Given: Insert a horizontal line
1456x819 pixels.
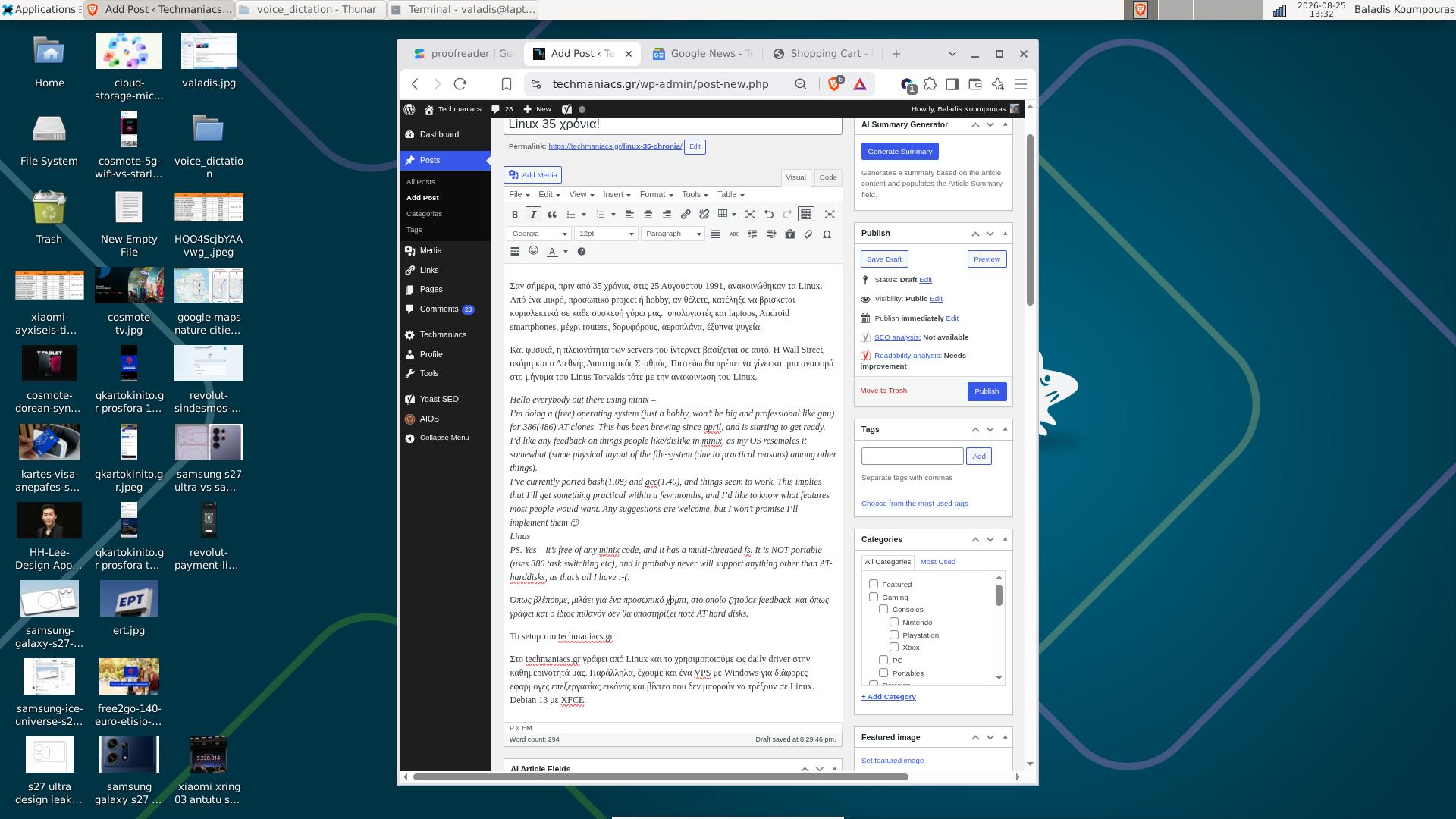Looking at the screenshot, I should click(x=514, y=251).
